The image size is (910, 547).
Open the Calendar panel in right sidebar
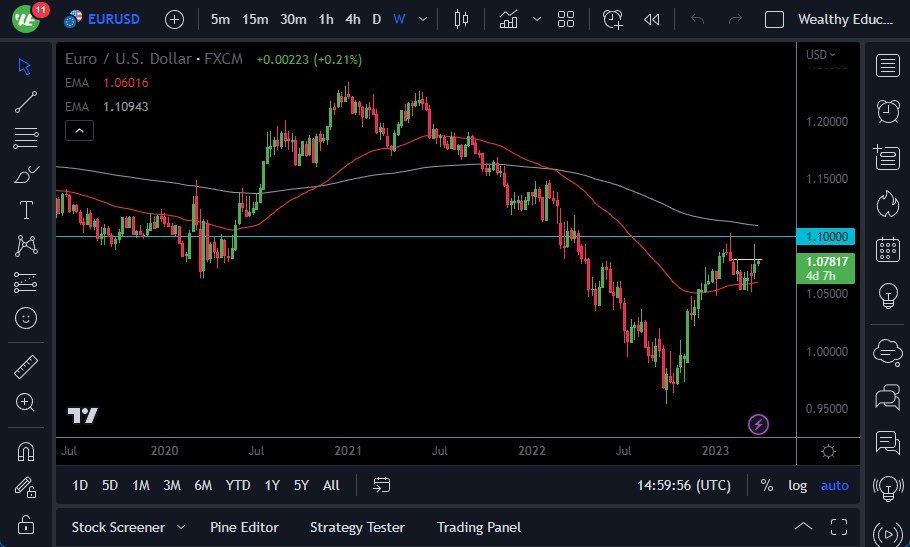(887, 250)
